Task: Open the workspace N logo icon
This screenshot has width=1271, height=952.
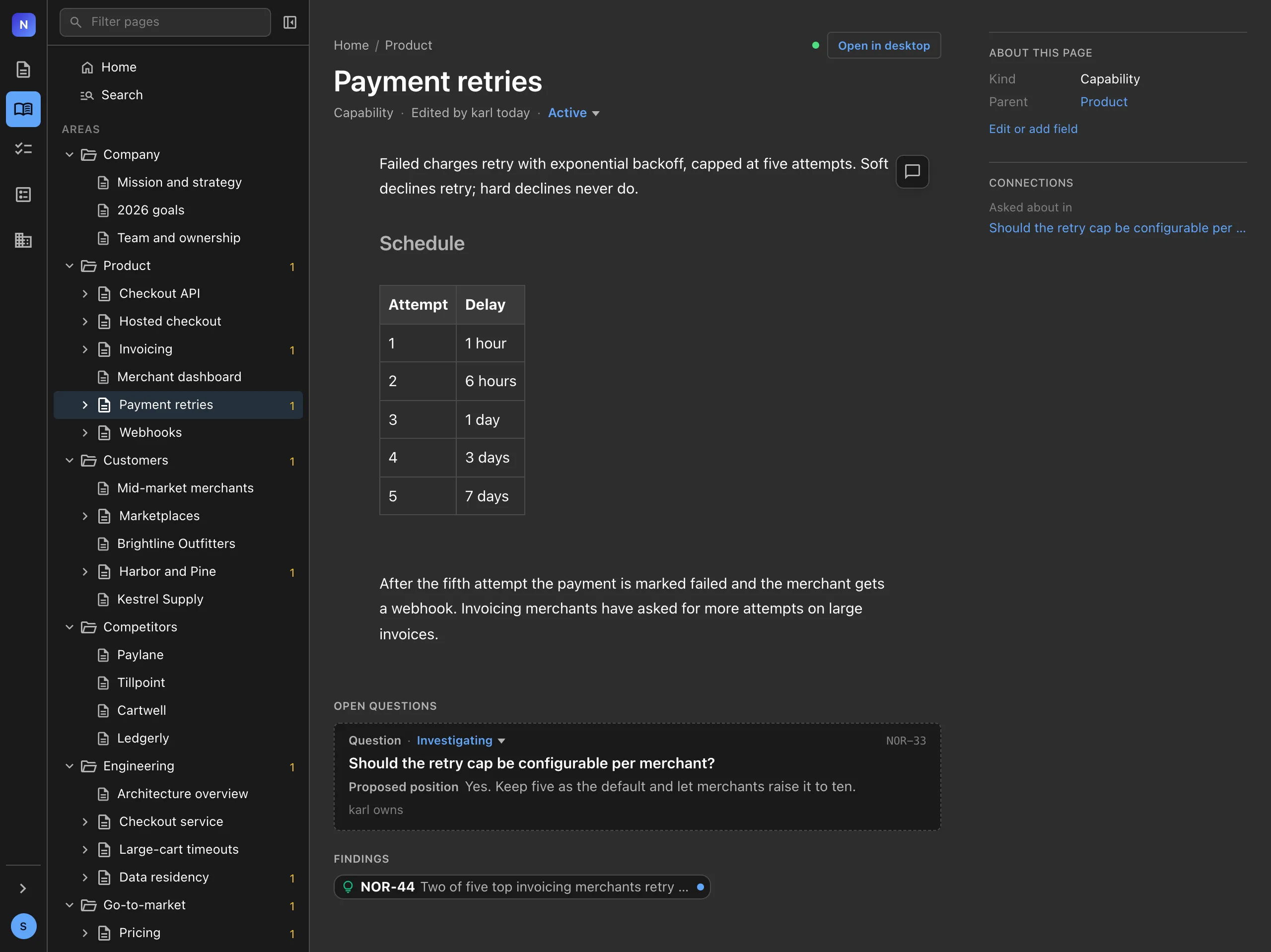Action: click(x=23, y=25)
